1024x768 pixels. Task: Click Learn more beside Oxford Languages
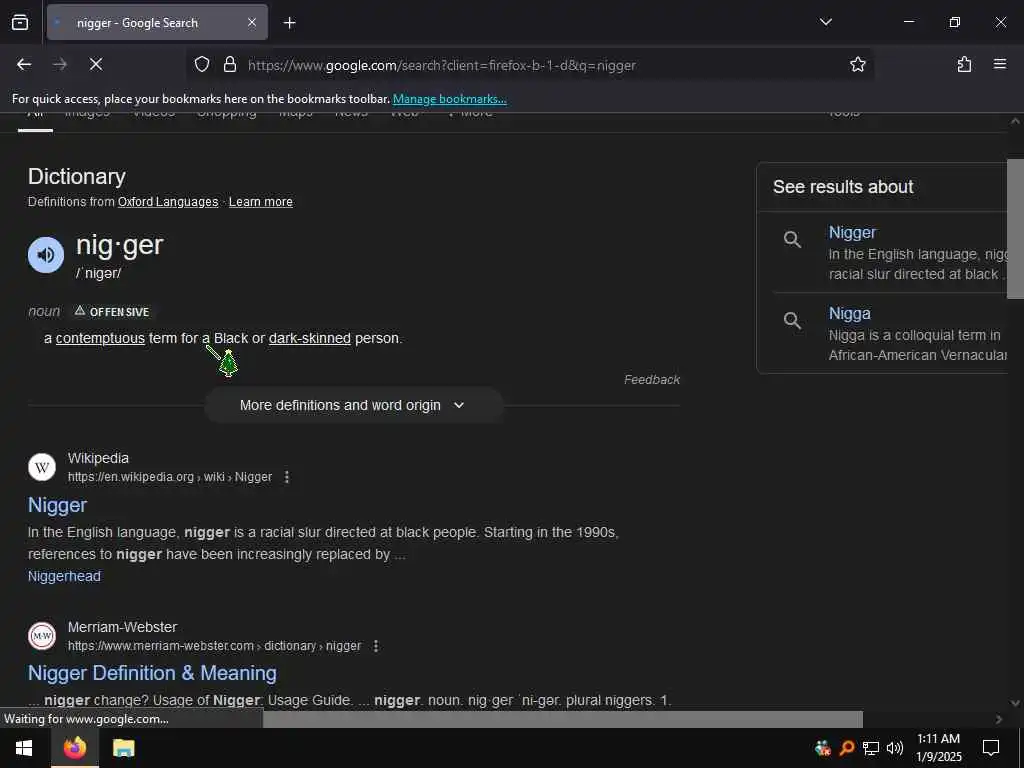[x=261, y=202]
